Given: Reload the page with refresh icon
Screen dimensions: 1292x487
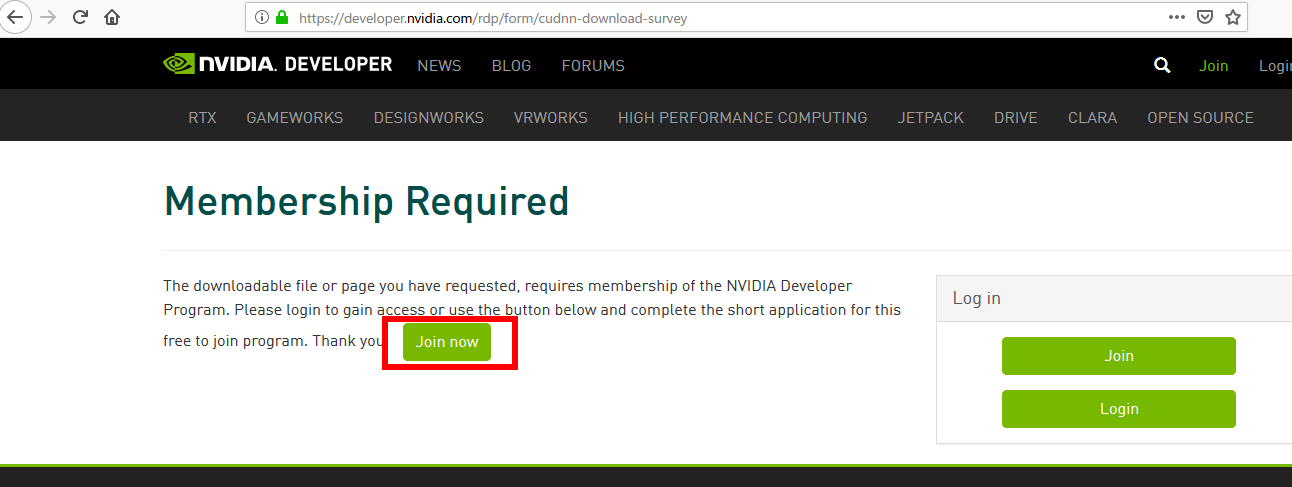Looking at the screenshot, I should 81,17.
